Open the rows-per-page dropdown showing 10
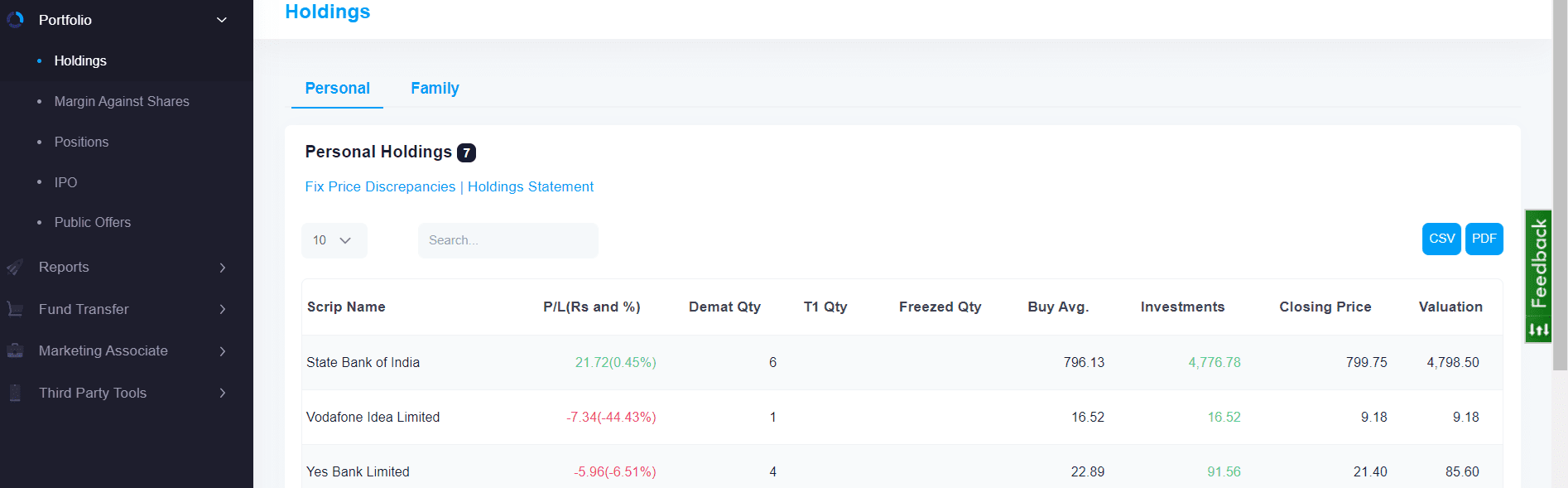1568x488 pixels. pos(334,240)
